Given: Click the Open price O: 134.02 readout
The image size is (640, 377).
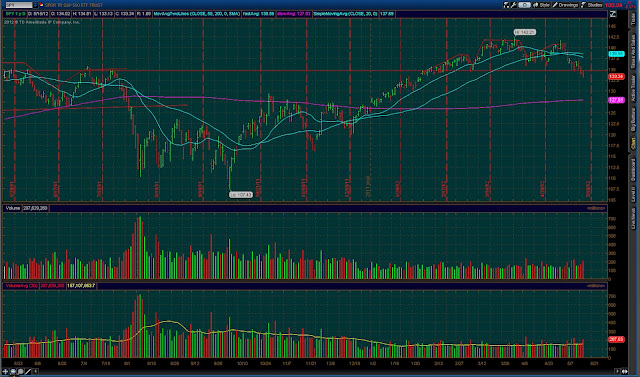Looking at the screenshot, I should 60,14.
